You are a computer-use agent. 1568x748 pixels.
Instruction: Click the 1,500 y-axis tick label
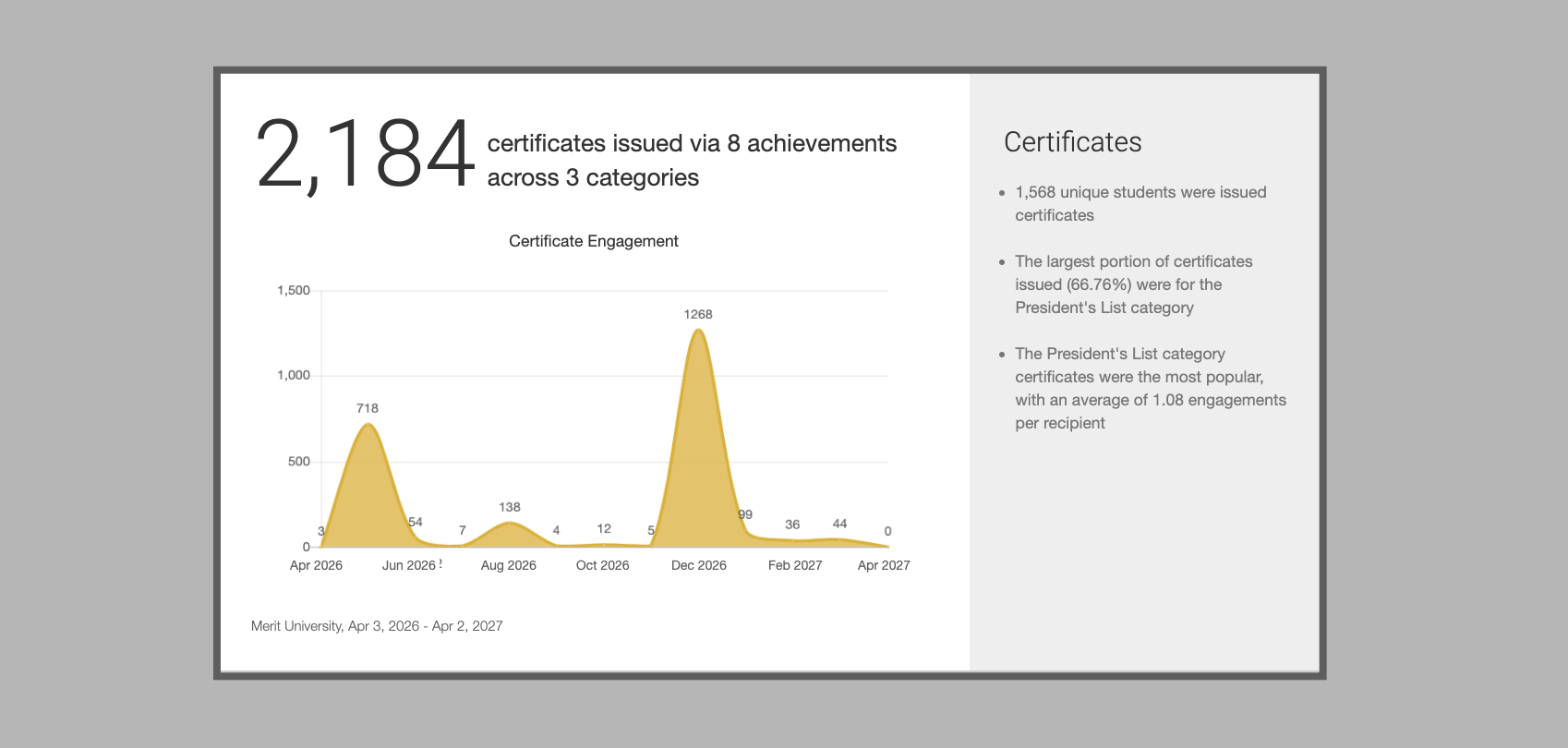tap(294, 290)
